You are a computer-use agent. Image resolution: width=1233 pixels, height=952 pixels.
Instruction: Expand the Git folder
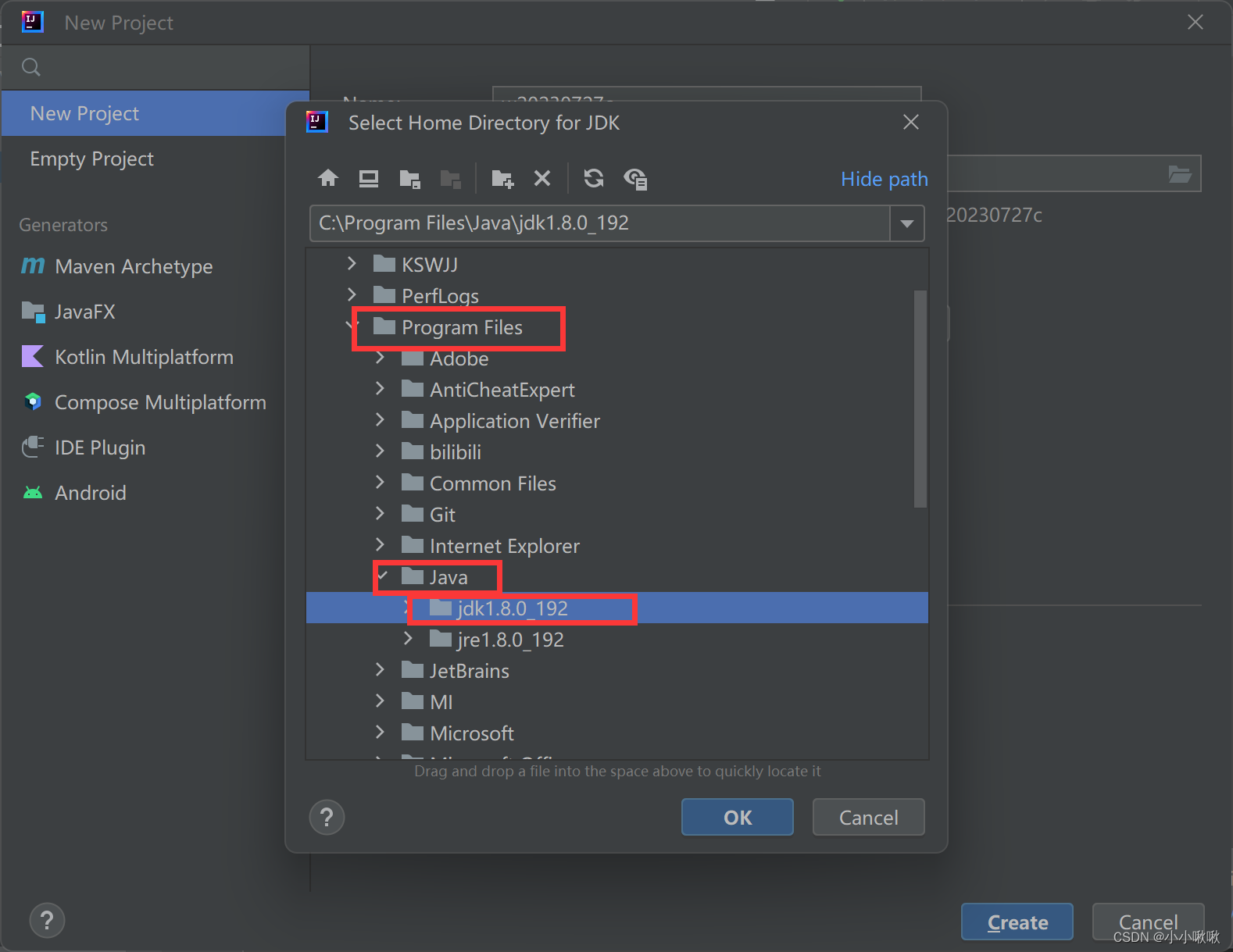click(380, 514)
